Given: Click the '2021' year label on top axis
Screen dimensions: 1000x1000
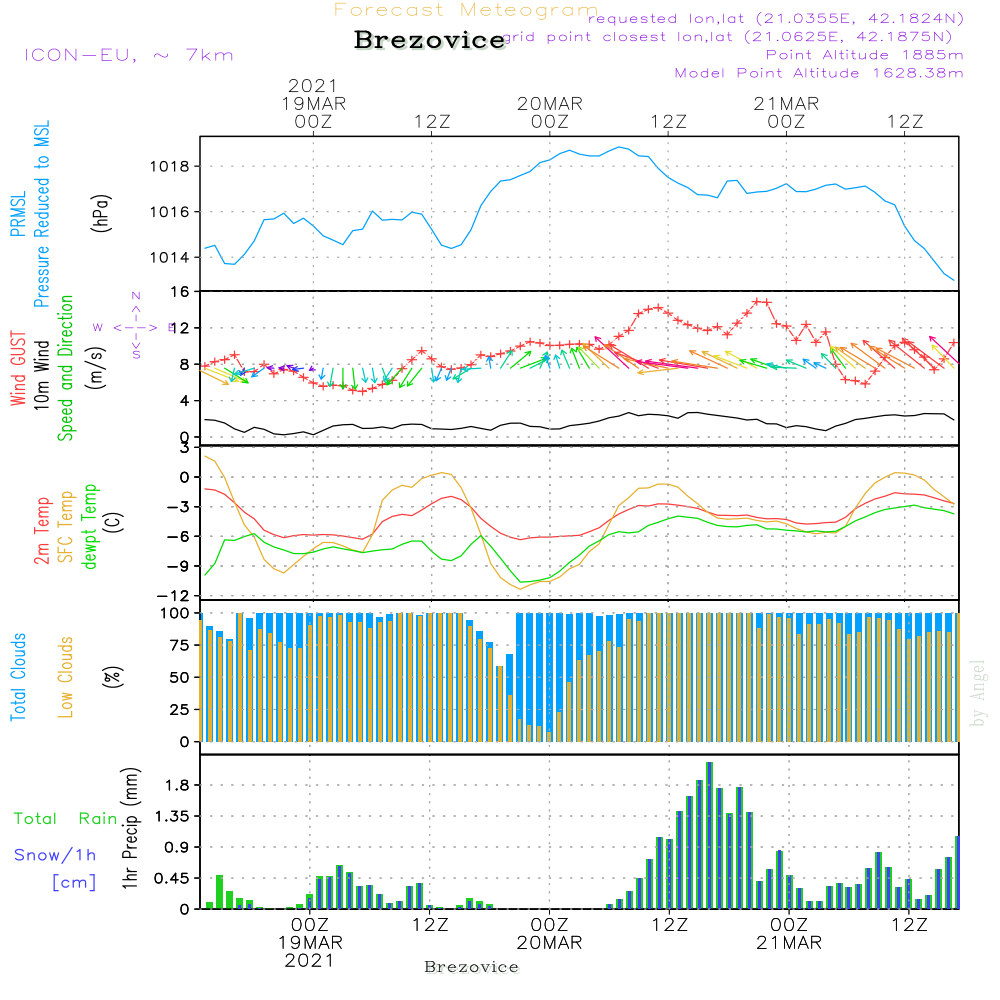Looking at the screenshot, I should click(312, 85).
